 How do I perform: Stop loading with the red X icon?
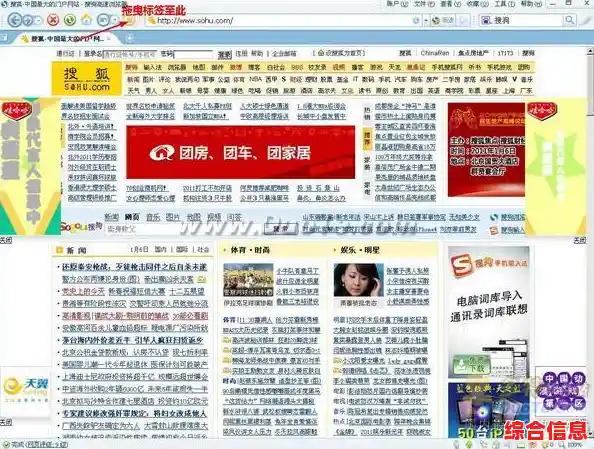pos(53,20)
